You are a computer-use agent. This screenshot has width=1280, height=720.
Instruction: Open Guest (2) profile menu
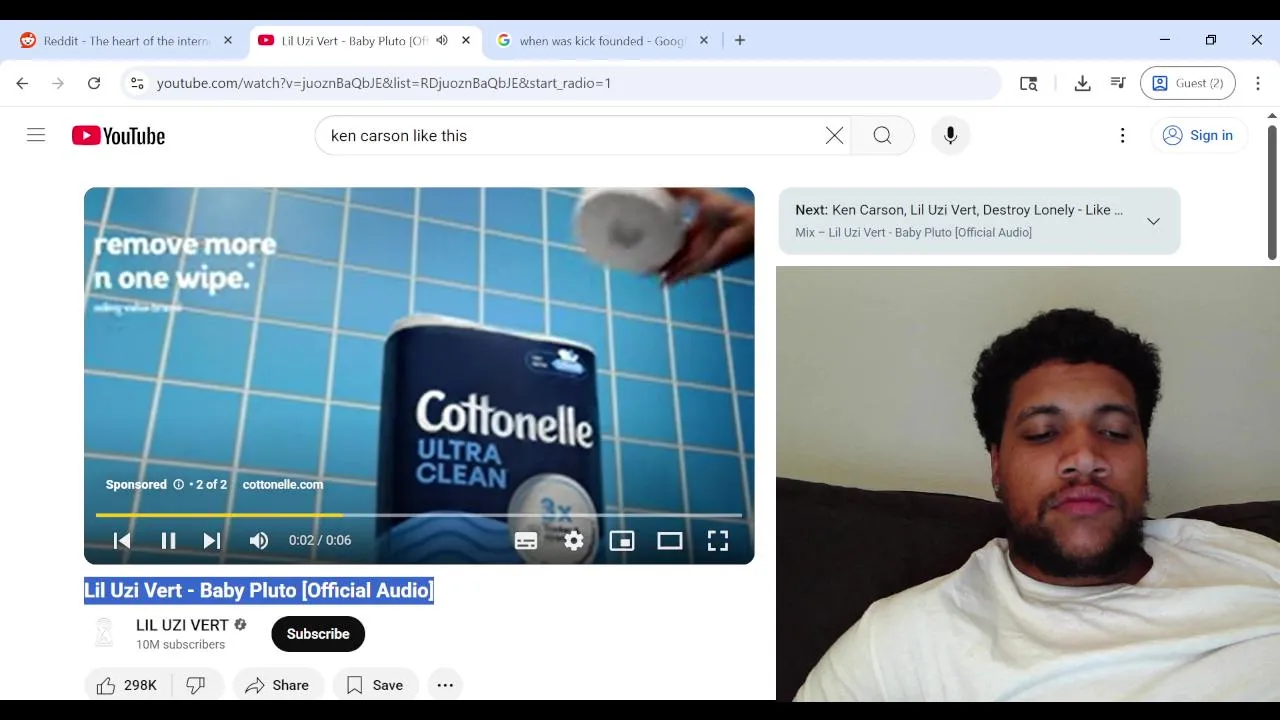[1188, 83]
